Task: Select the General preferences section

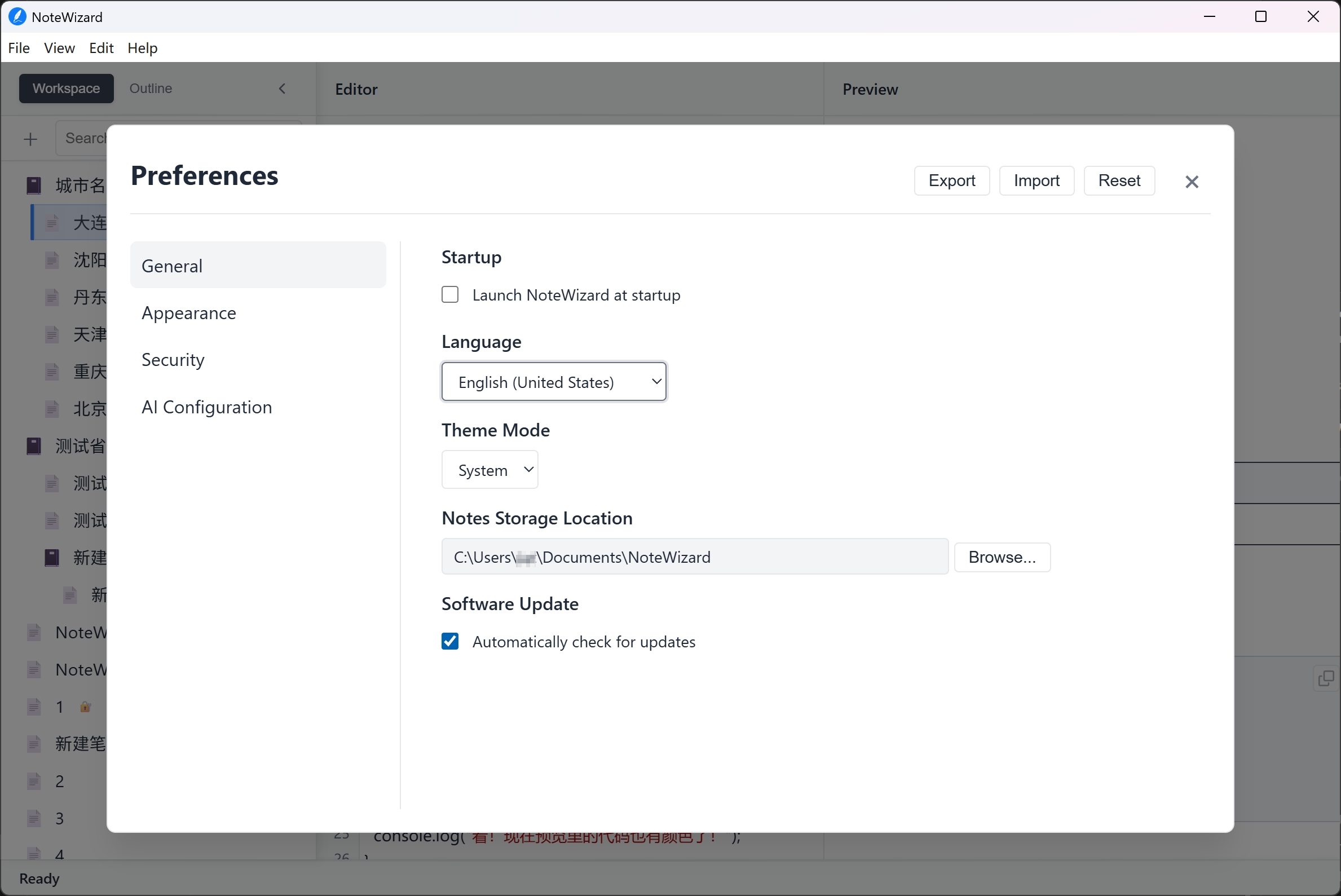Action: coord(258,265)
